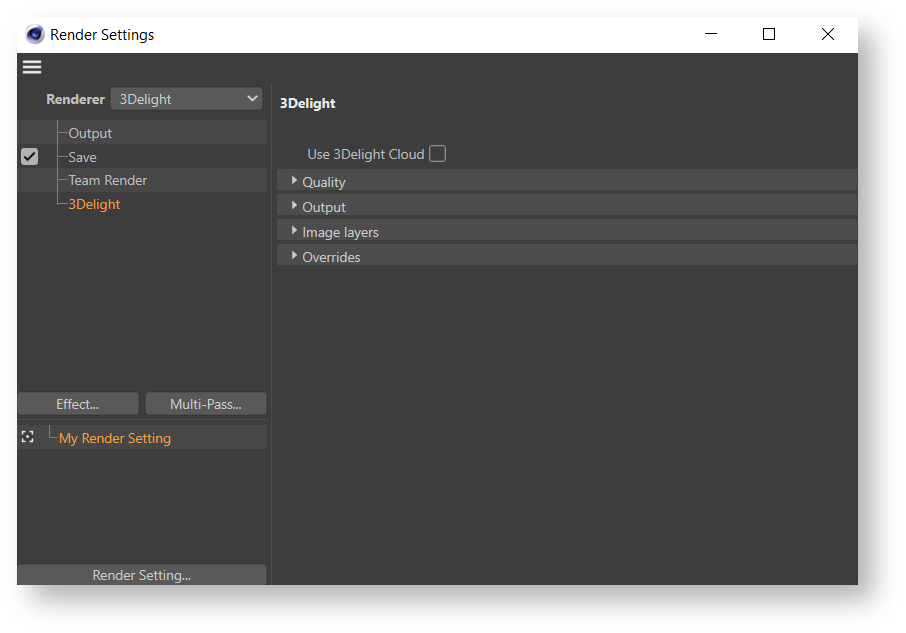Expand the Image layers section

coord(294,231)
